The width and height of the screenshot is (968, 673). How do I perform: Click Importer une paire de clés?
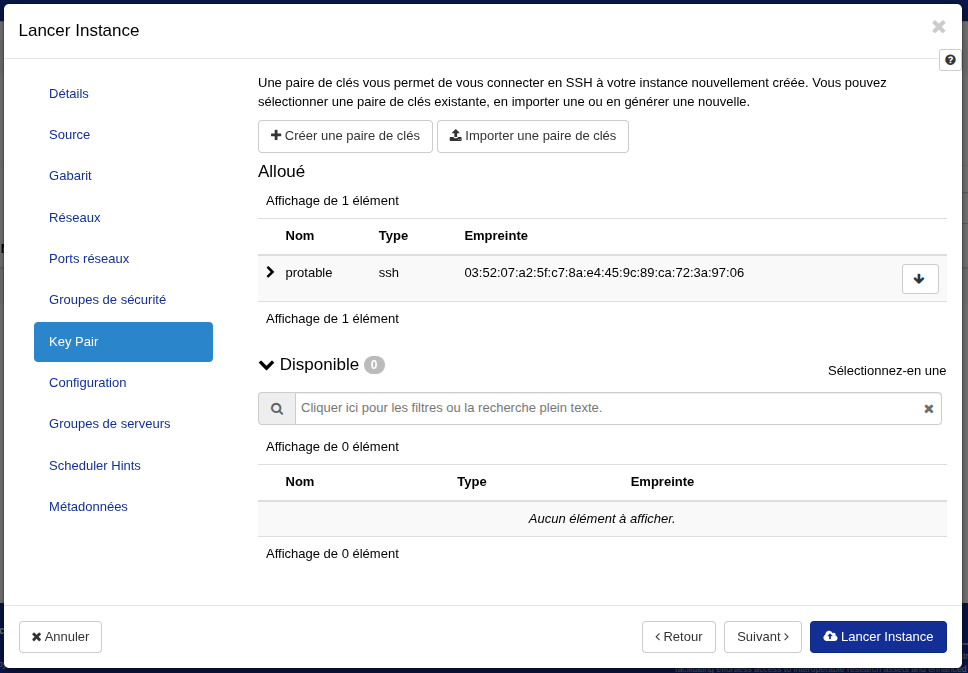(x=532, y=136)
